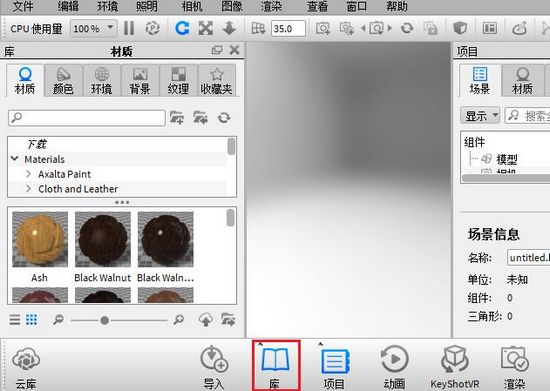
Task: Click the blue refresh arrow in toolbar
Action: click(x=182, y=28)
